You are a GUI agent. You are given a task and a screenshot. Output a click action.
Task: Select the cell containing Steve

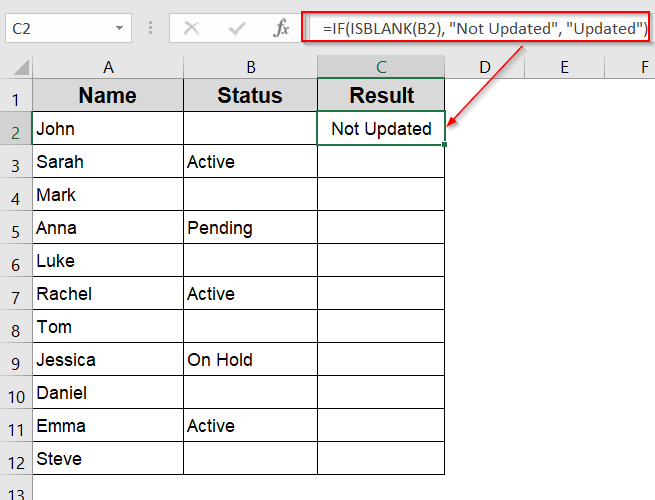pyautogui.click(x=108, y=458)
